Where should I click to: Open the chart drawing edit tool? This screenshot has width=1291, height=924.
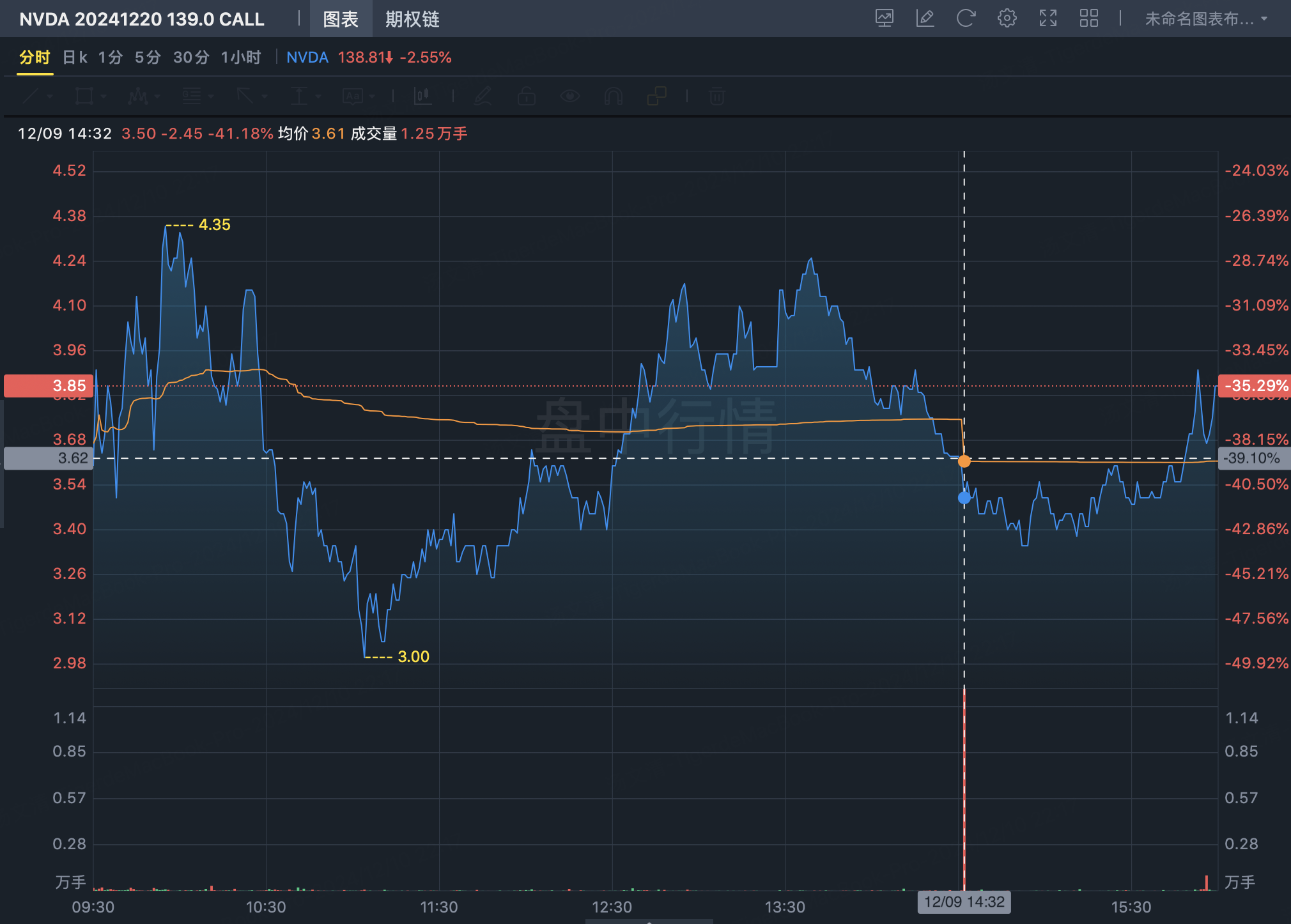pyautogui.click(x=925, y=19)
